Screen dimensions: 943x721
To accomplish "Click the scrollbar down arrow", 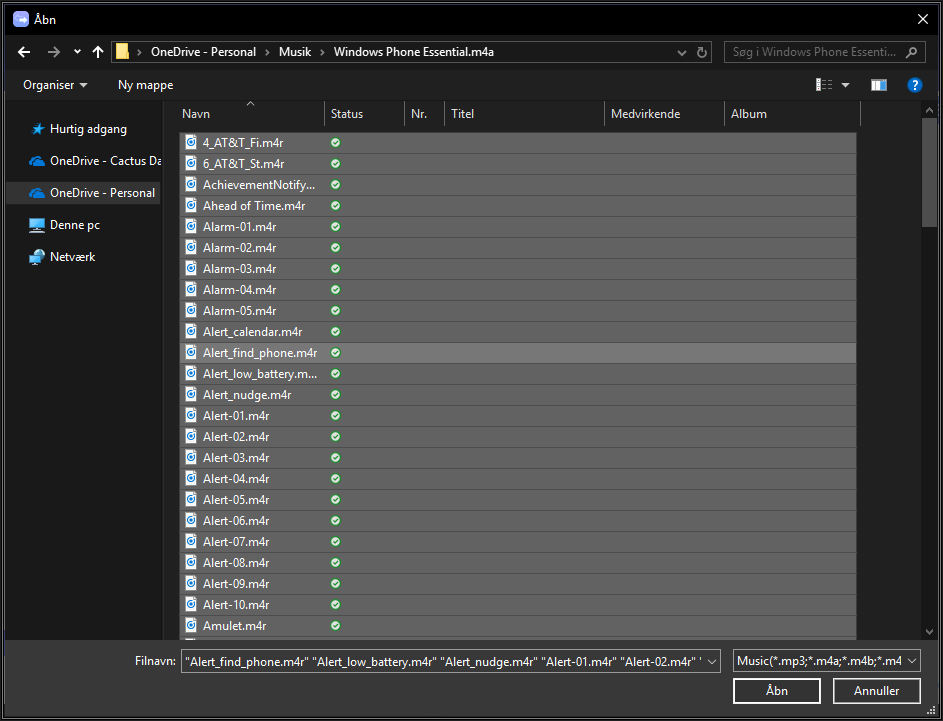I will pyautogui.click(x=929, y=631).
